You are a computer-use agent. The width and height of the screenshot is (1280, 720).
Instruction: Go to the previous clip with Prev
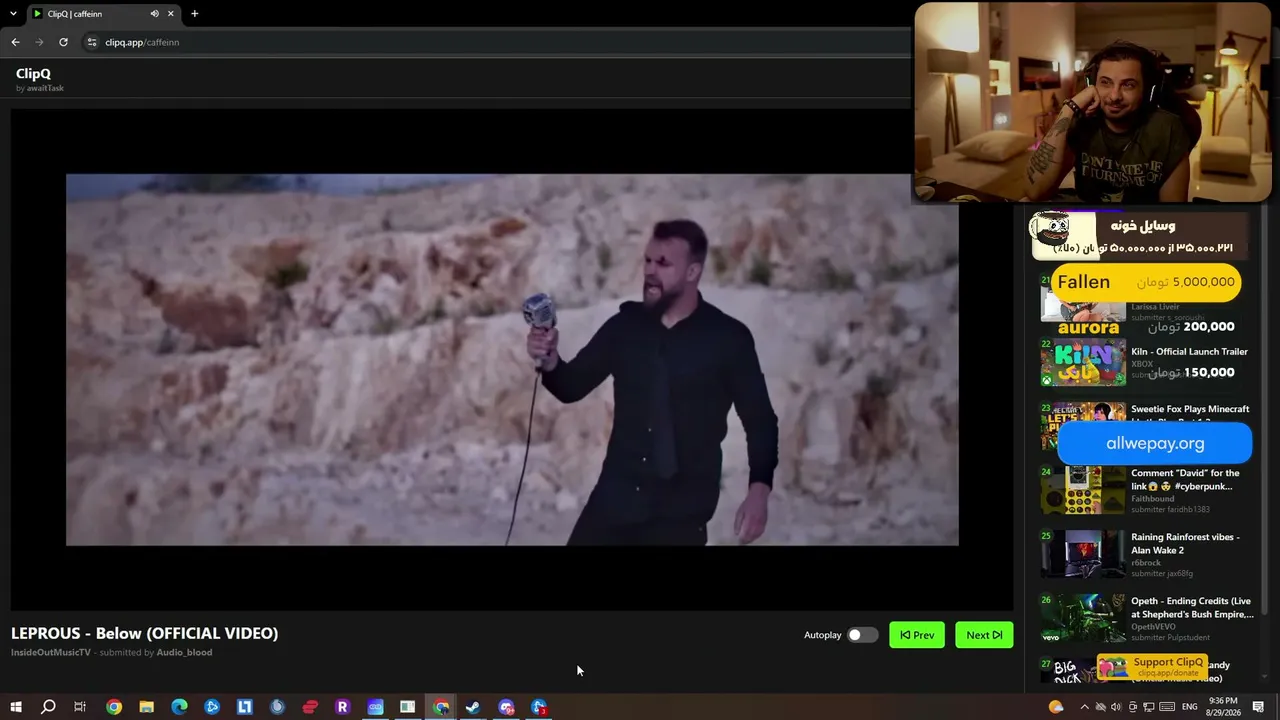point(917,635)
